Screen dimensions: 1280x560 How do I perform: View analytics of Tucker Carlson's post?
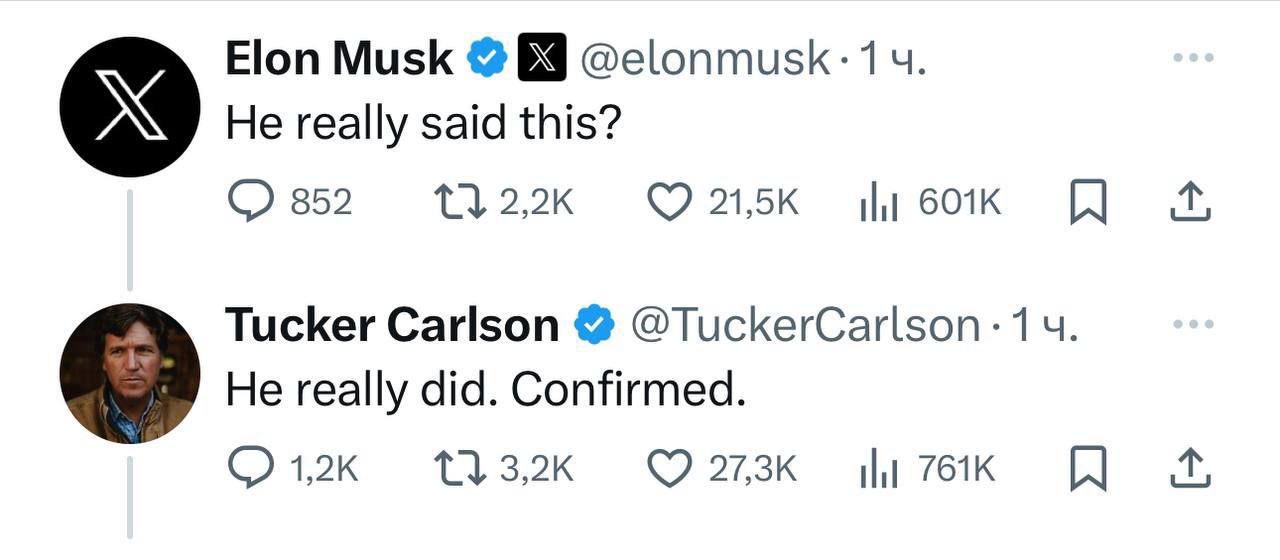(x=878, y=468)
